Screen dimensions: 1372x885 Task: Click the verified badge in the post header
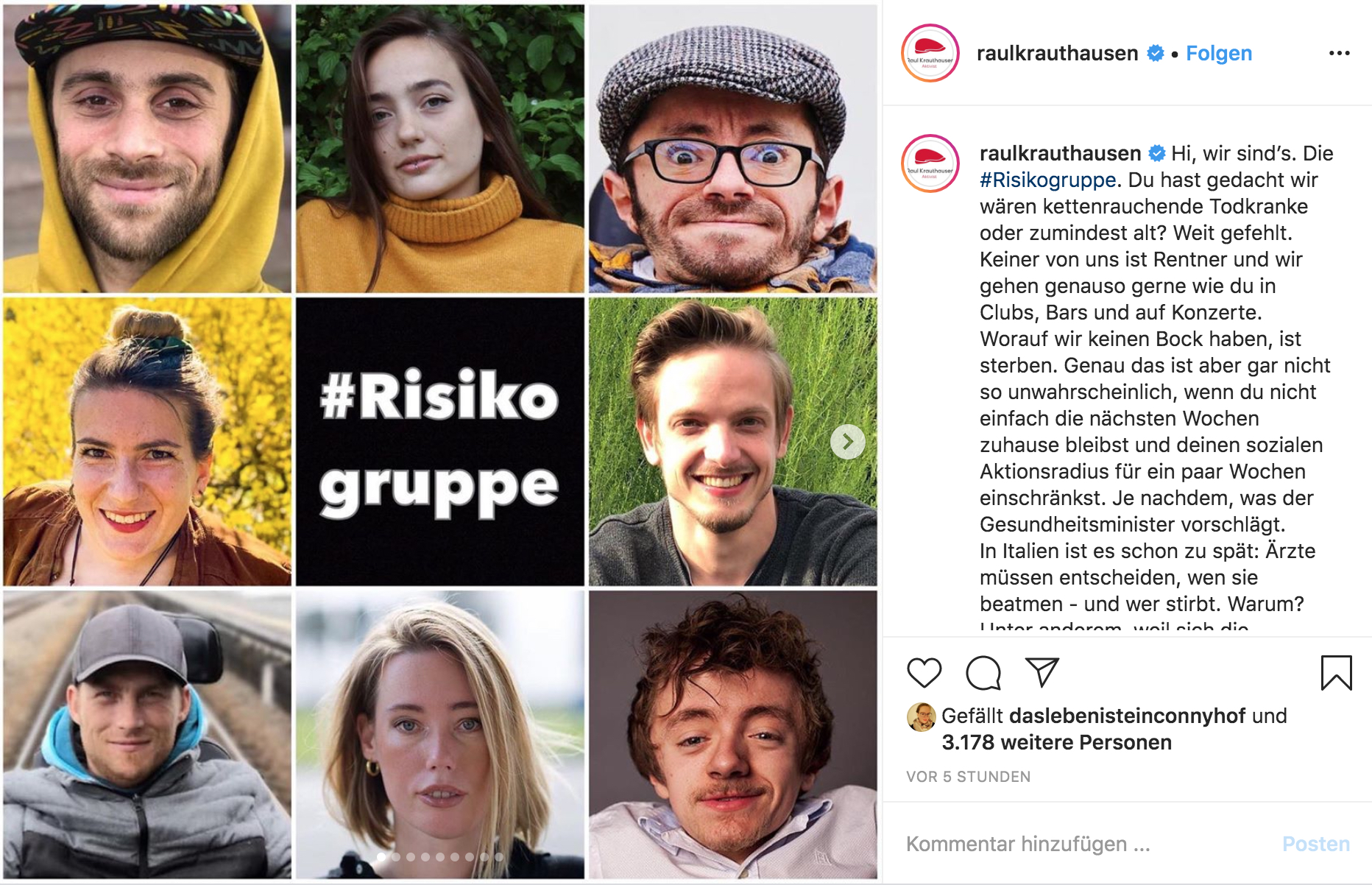(1156, 53)
